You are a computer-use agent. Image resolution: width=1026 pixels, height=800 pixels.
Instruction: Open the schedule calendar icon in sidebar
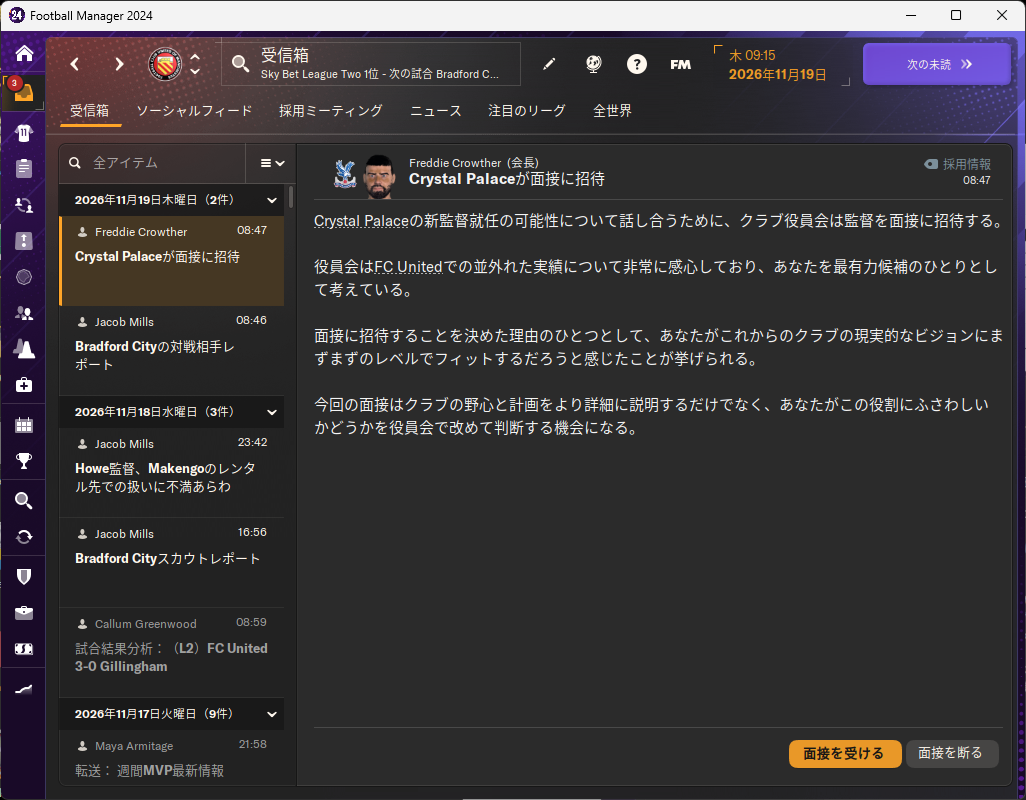(x=24, y=425)
